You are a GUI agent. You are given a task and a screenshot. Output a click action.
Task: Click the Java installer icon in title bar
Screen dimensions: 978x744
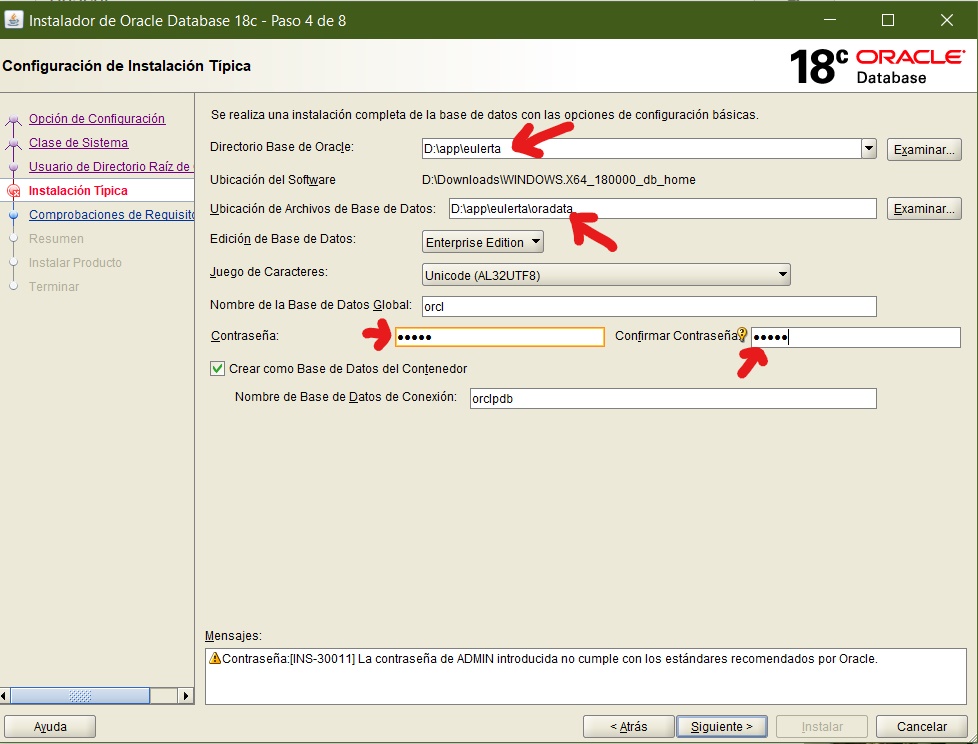point(14,20)
